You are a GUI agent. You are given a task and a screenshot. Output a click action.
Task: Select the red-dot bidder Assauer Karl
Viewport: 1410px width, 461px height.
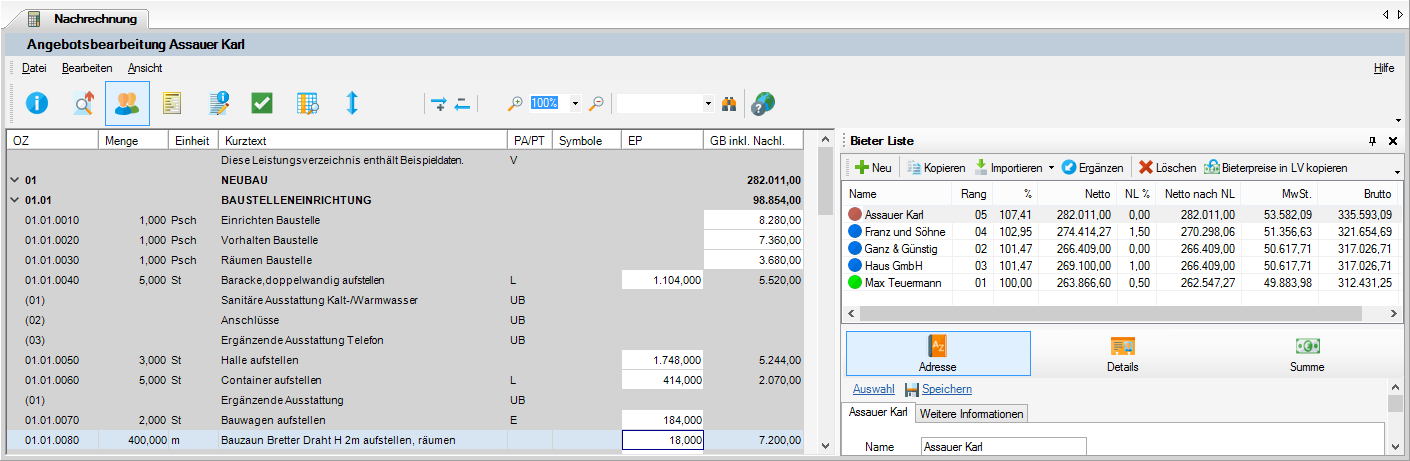tap(894, 214)
